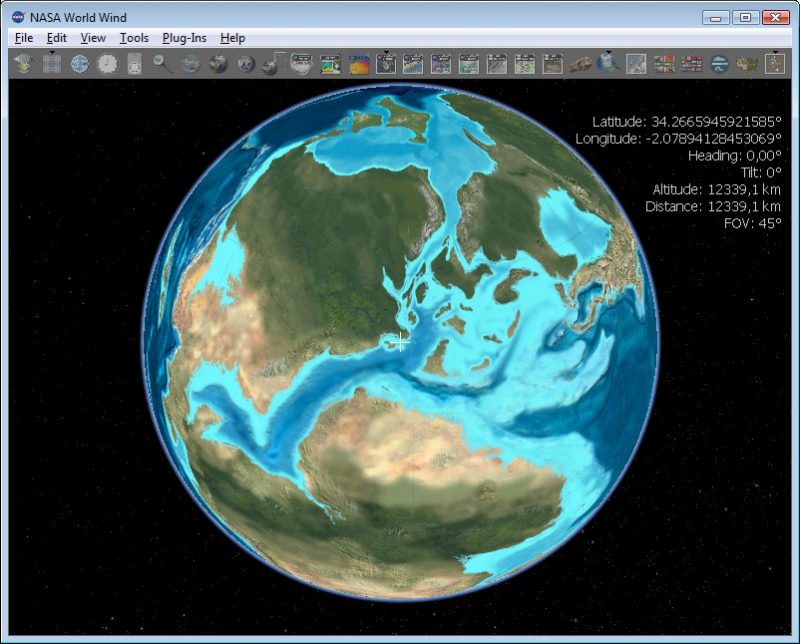Open the Help menu

click(x=233, y=38)
